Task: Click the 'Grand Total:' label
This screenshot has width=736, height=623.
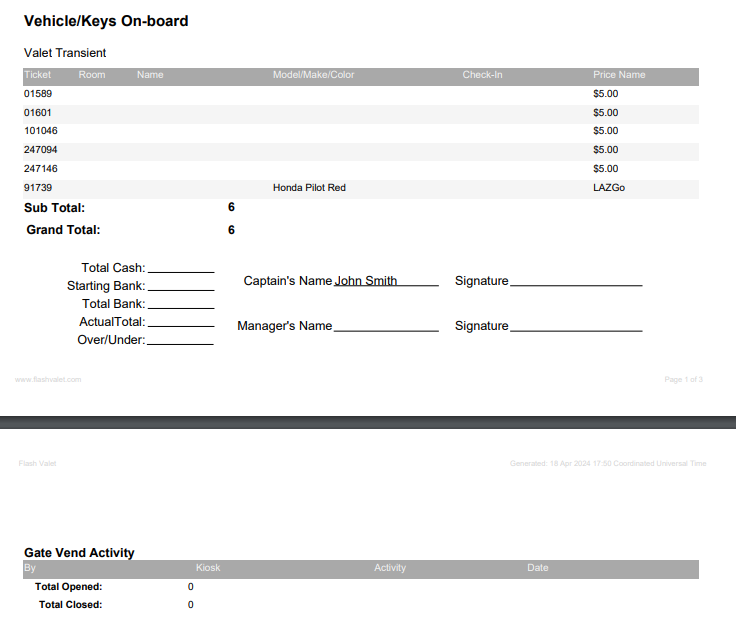Action: click(63, 230)
